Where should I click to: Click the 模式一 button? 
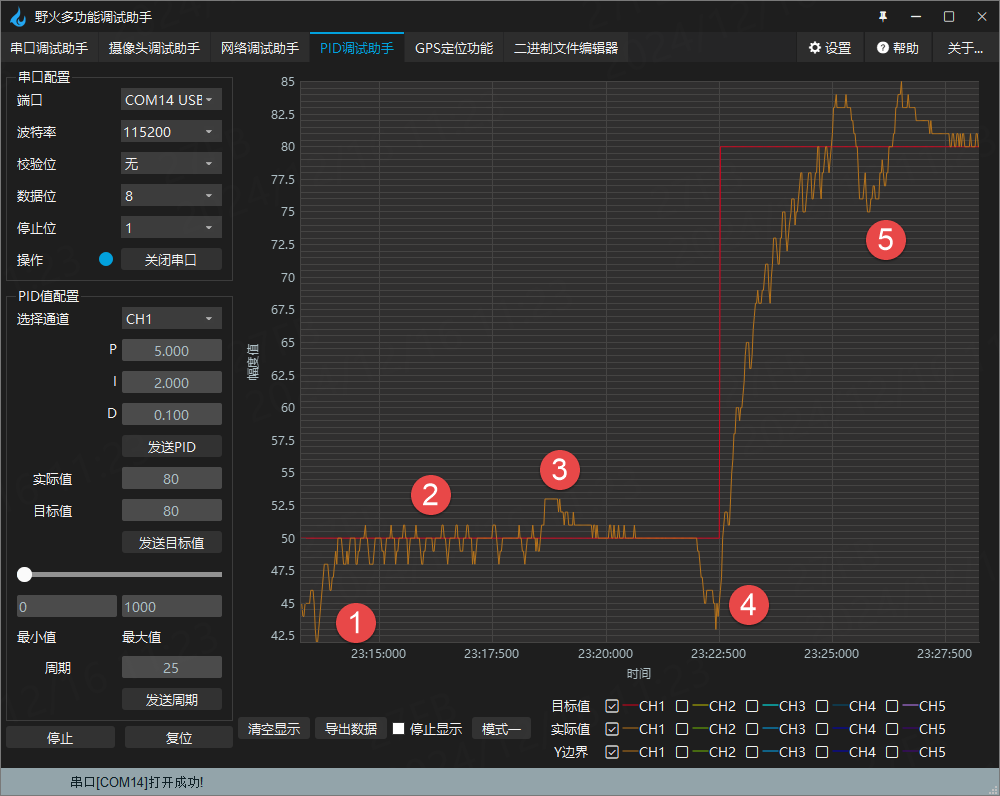[501, 728]
